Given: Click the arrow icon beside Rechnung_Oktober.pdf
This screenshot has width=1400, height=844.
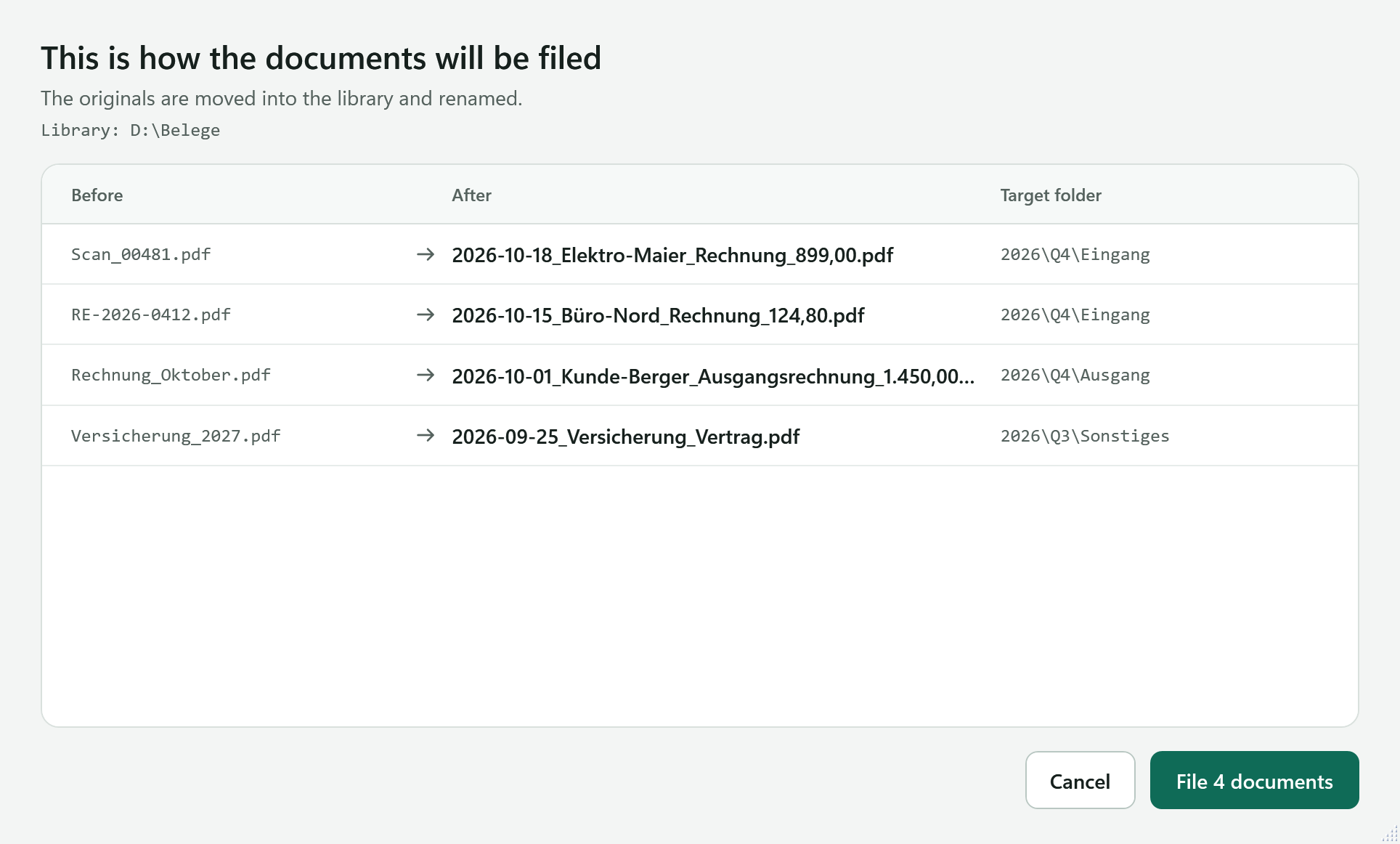Looking at the screenshot, I should (426, 375).
